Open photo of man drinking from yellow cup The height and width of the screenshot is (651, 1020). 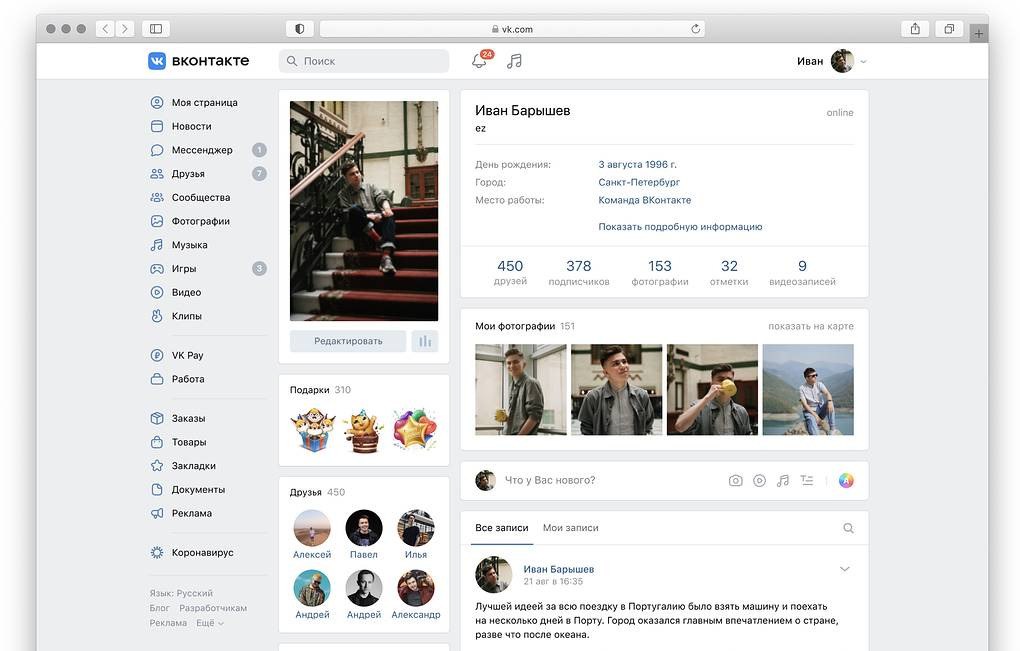click(x=712, y=390)
